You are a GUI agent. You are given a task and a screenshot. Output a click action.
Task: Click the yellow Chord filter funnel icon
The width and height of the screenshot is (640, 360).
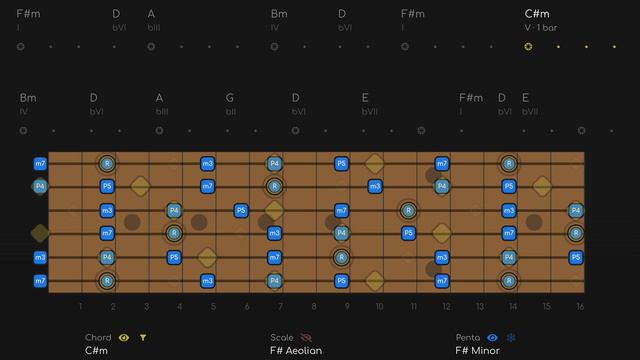click(x=143, y=338)
